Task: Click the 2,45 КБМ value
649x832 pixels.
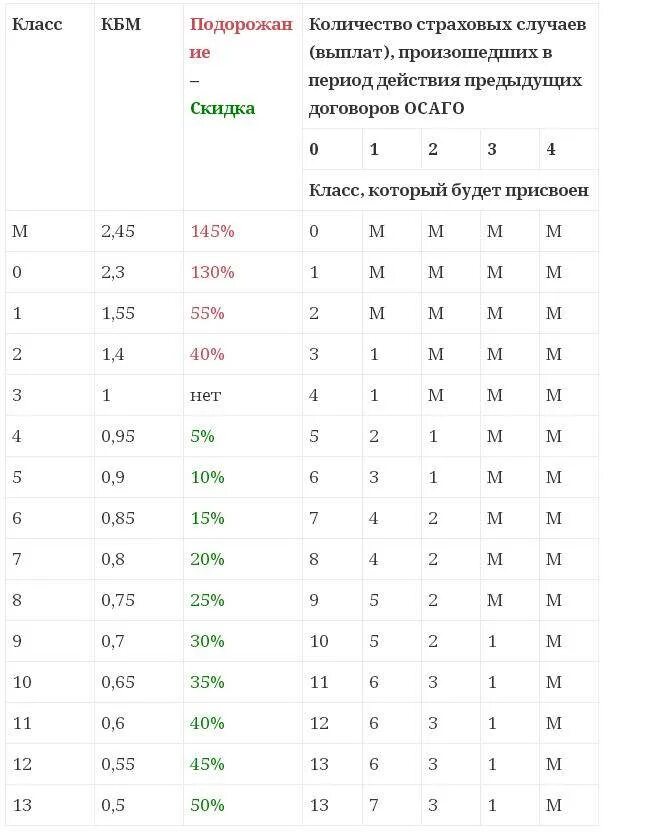Action: (x=118, y=231)
